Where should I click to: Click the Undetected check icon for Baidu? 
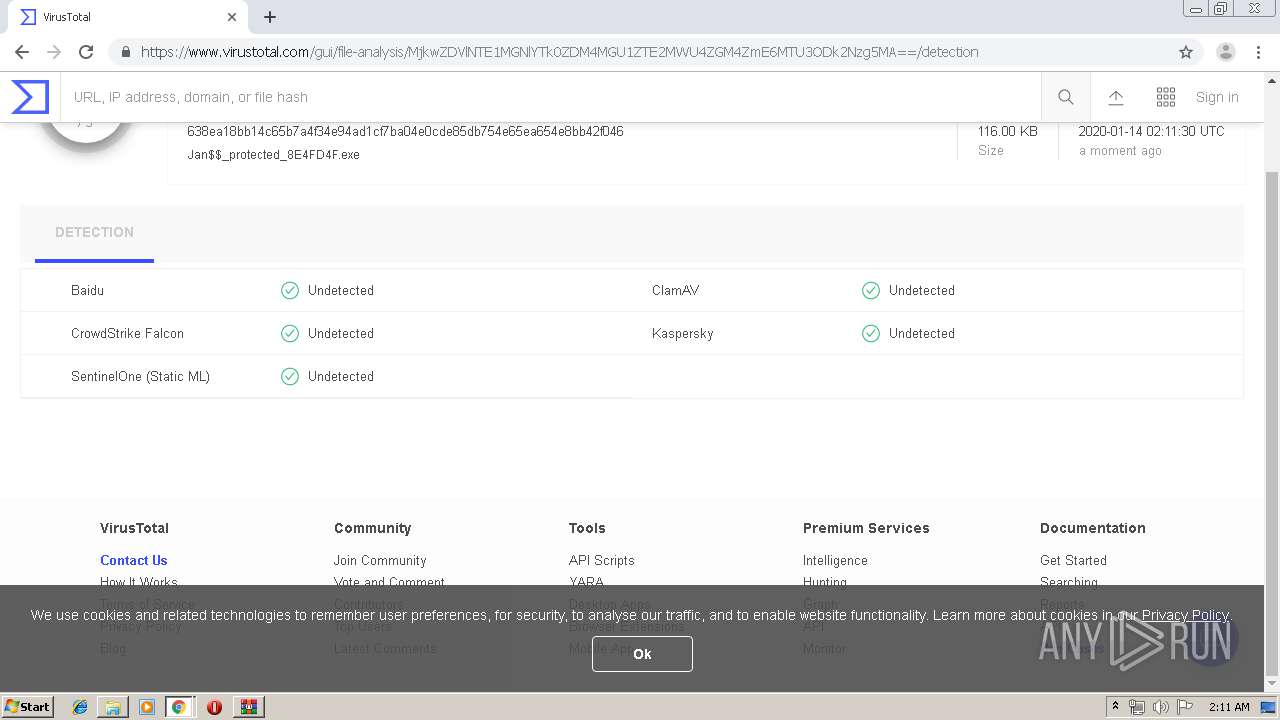[290, 290]
